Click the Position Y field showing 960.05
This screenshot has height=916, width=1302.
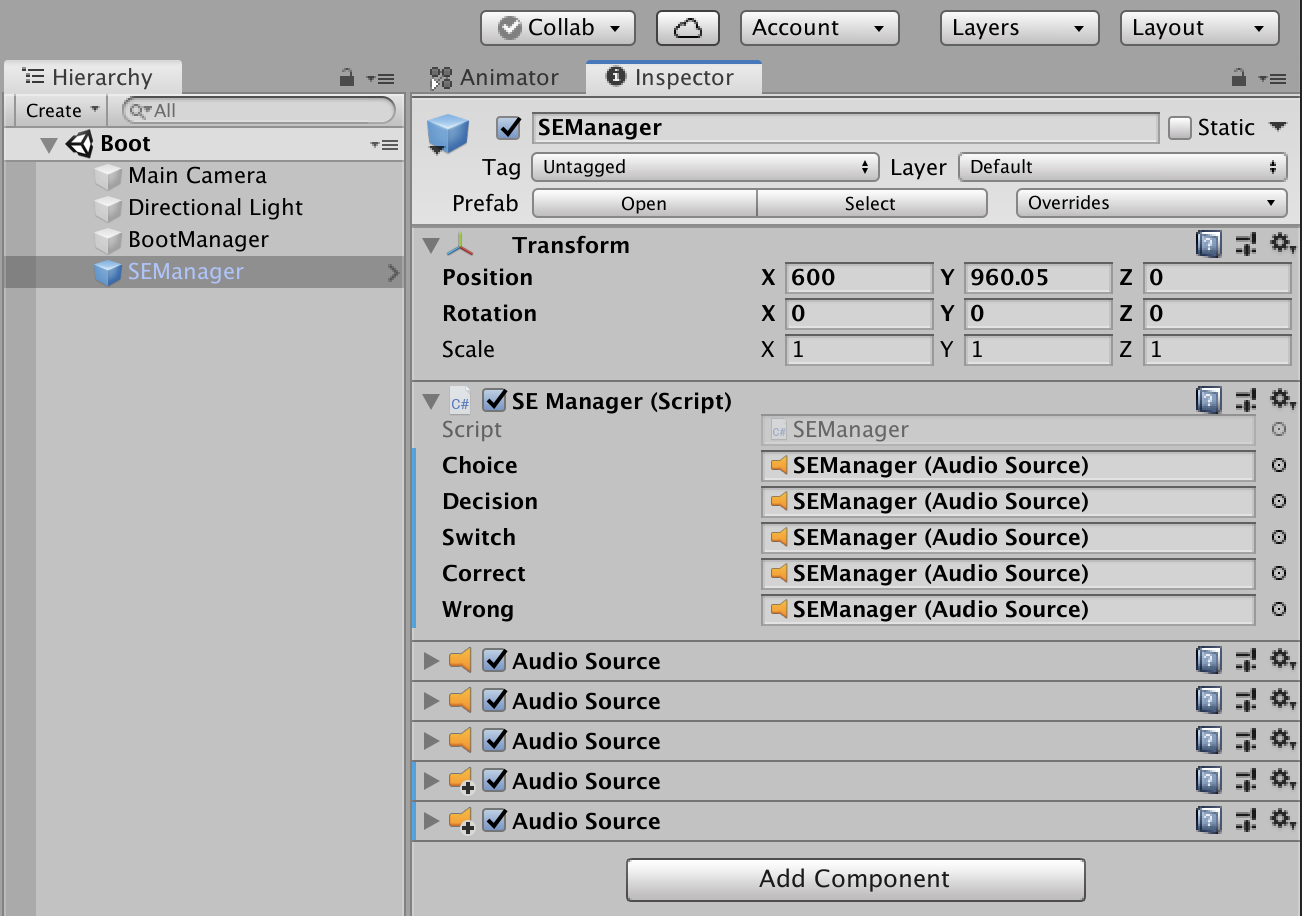point(1038,277)
